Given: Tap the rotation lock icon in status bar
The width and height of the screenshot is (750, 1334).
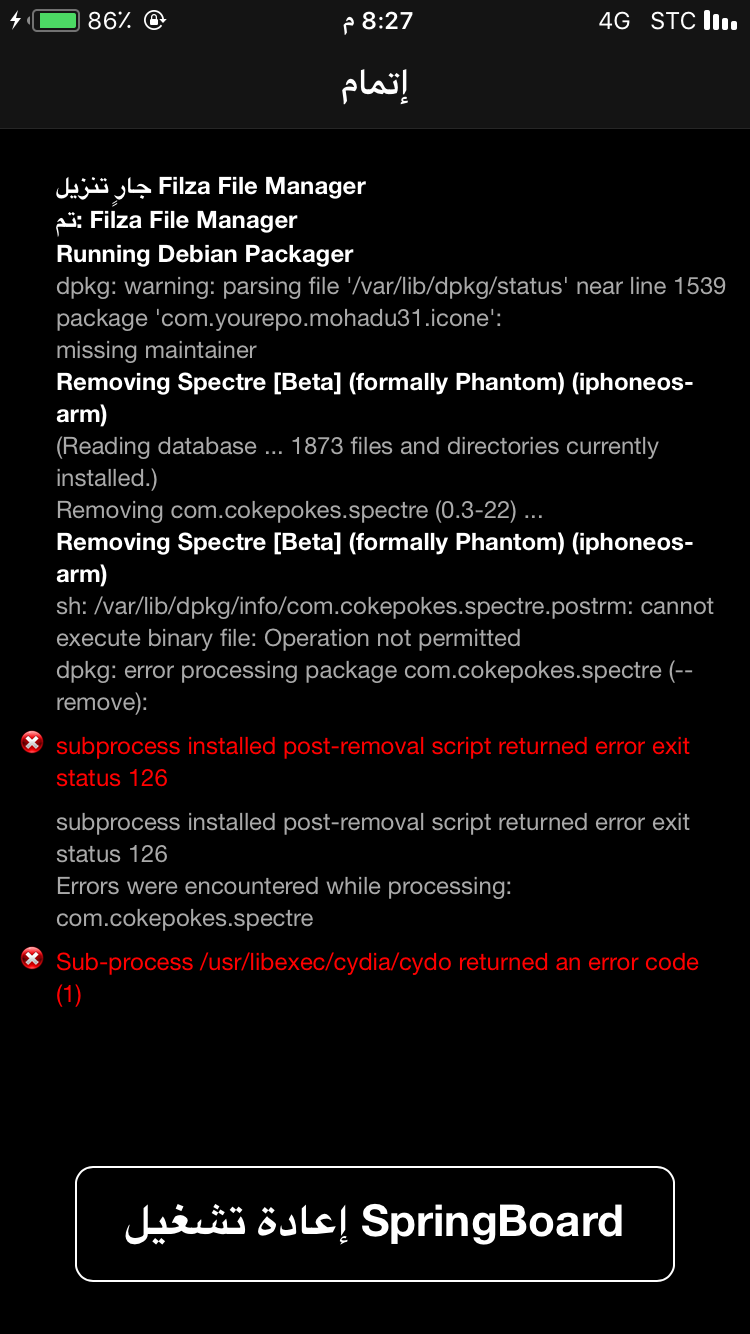Looking at the screenshot, I should (x=155, y=20).
